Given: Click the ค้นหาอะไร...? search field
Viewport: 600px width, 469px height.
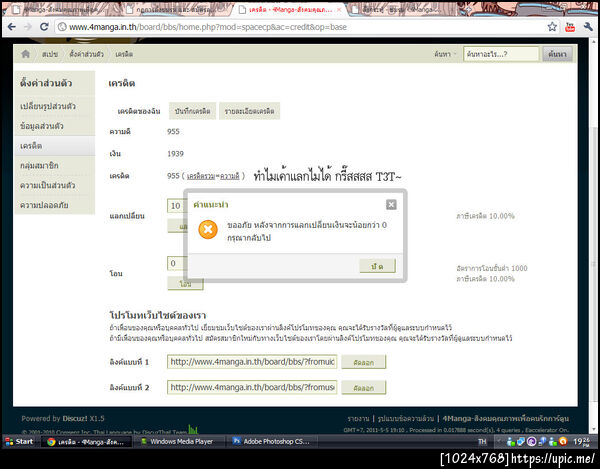Looking at the screenshot, I should pyautogui.click(x=501, y=54).
